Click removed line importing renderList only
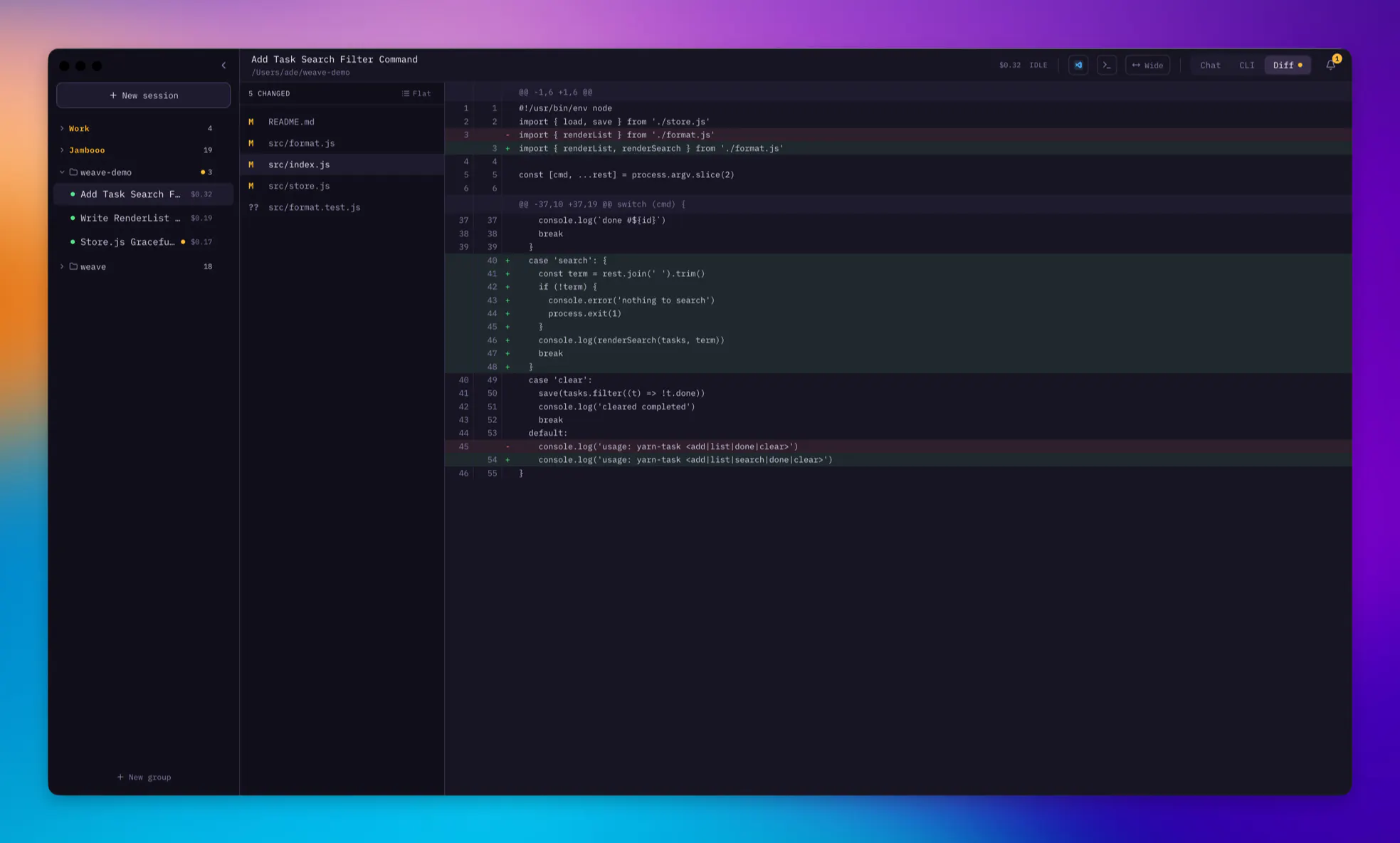This screenshot has width=1400, height=843. tap(898, 135)
